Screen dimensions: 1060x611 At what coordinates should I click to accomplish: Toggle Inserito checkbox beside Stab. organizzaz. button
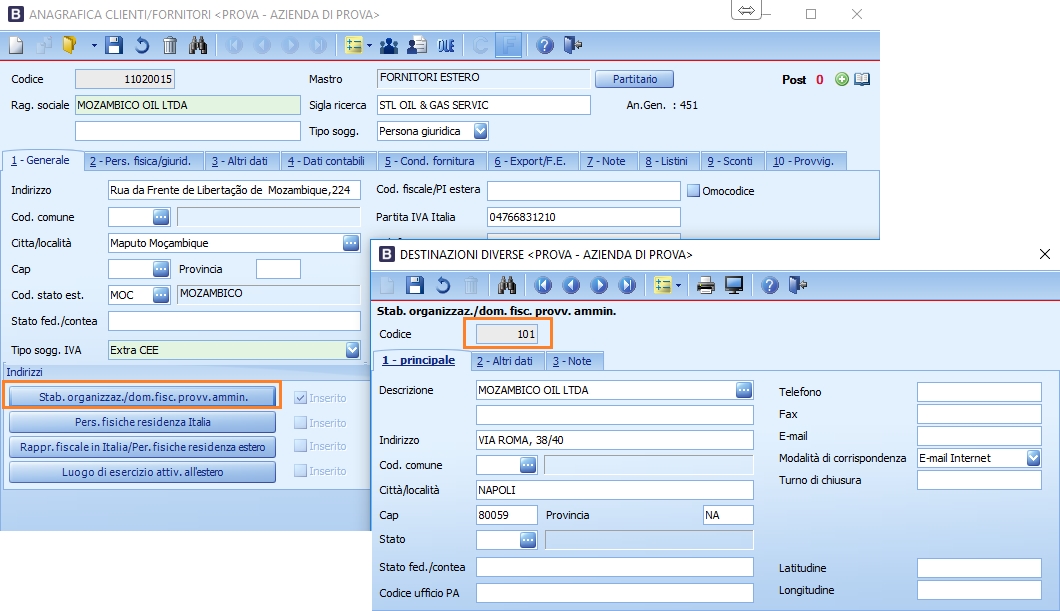[301, 397]
